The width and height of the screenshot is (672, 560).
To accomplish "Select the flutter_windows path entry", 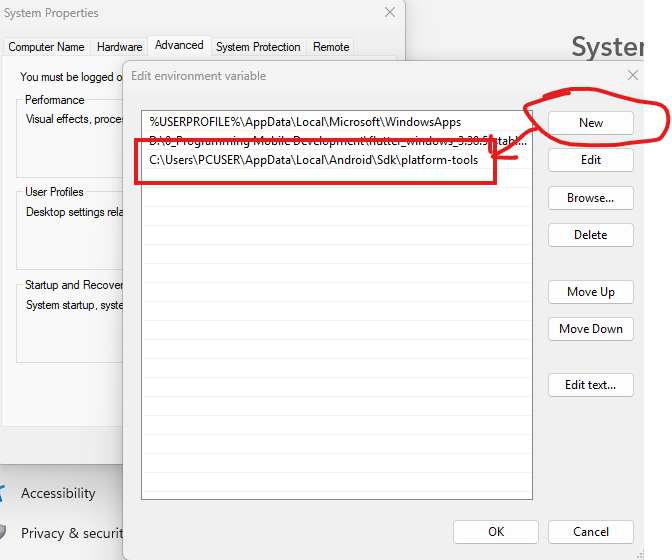I will point(335,141).
